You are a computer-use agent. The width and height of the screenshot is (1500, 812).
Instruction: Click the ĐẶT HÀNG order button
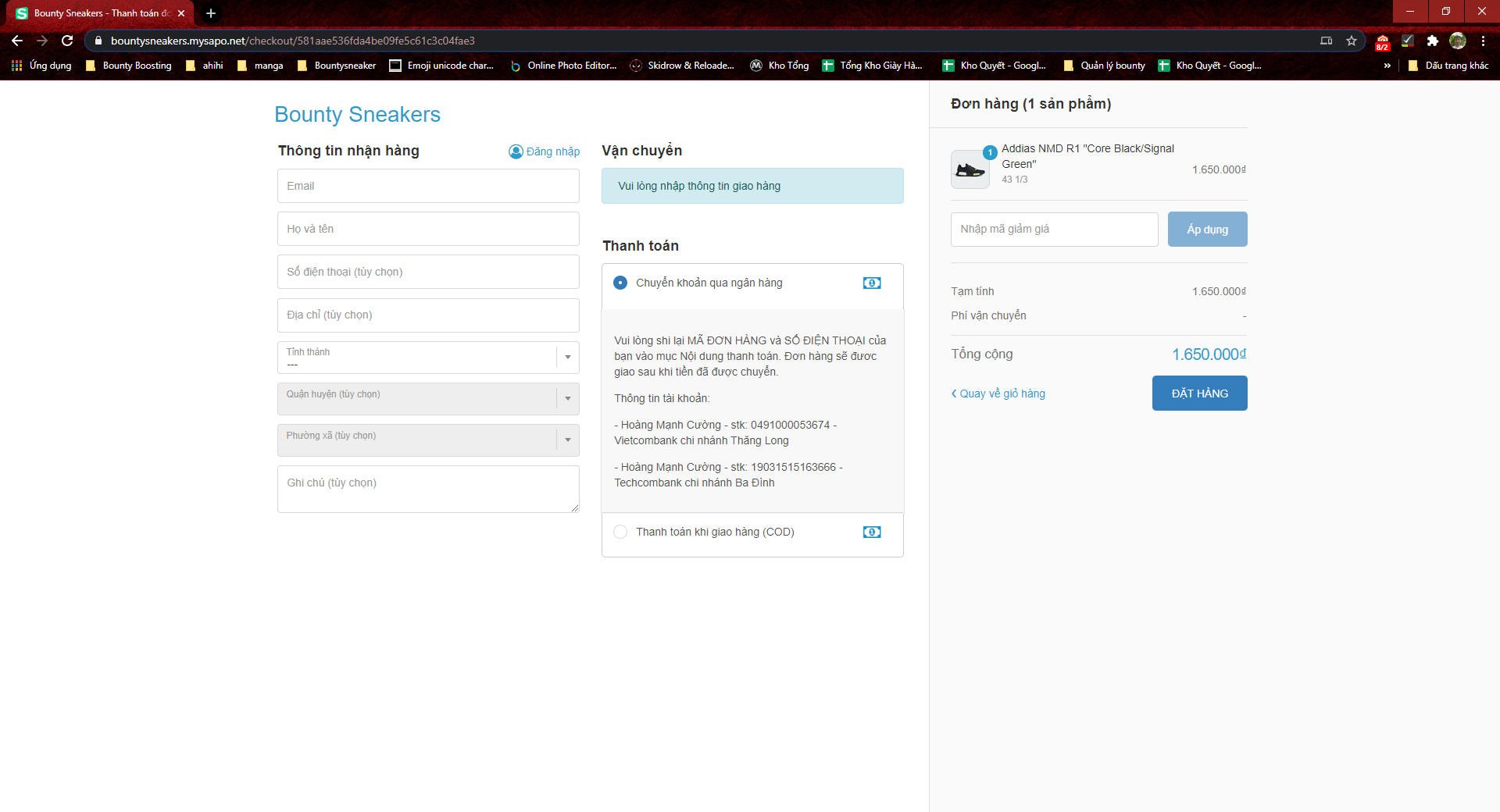(x=1200, y=394)
